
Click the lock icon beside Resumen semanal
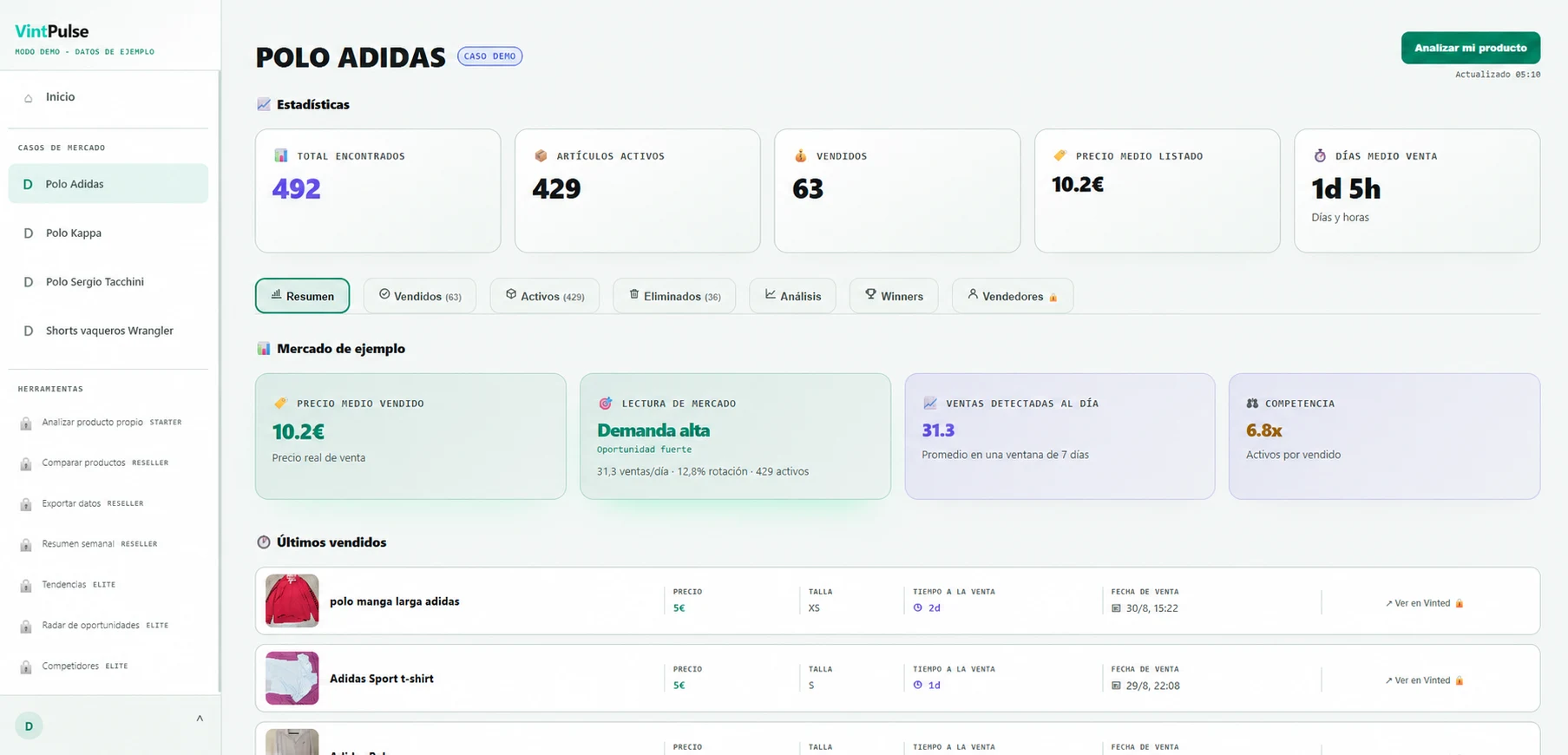click(26, 545)
